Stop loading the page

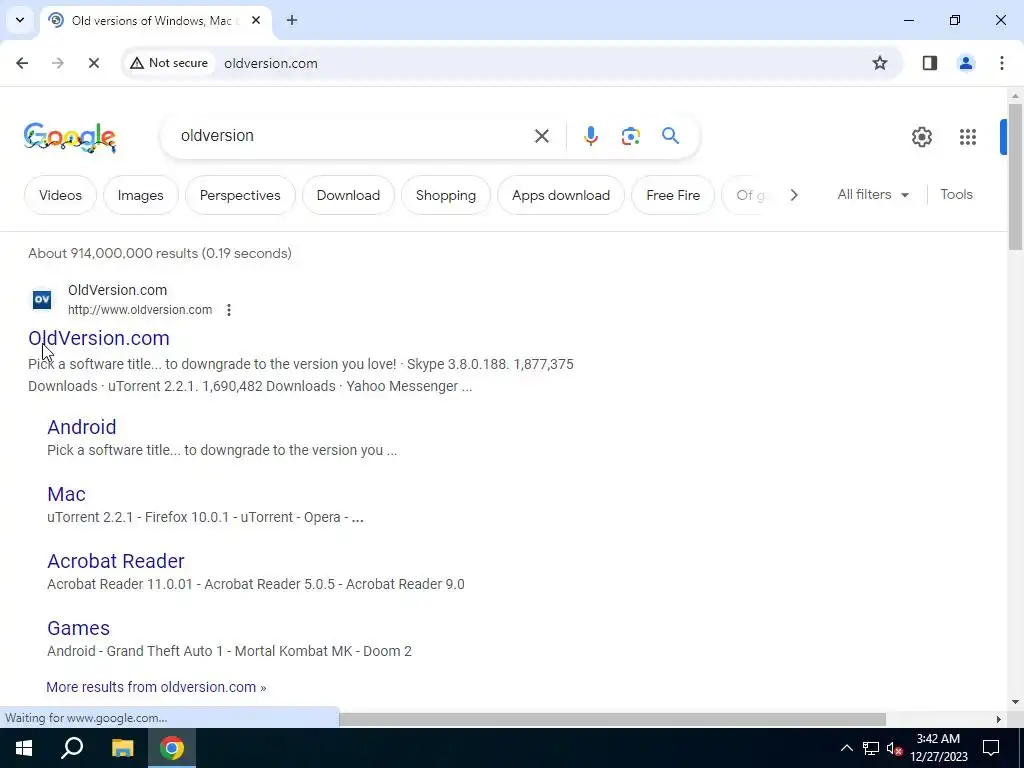pos(94,63)
